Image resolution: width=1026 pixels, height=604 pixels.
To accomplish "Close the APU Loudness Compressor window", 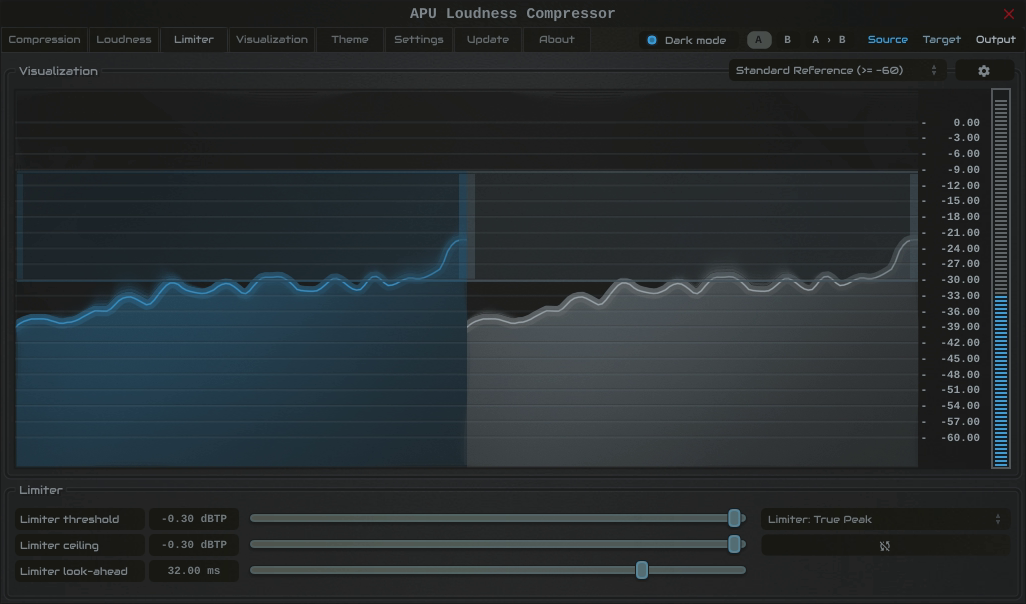I will click(x=1008, y=14).
